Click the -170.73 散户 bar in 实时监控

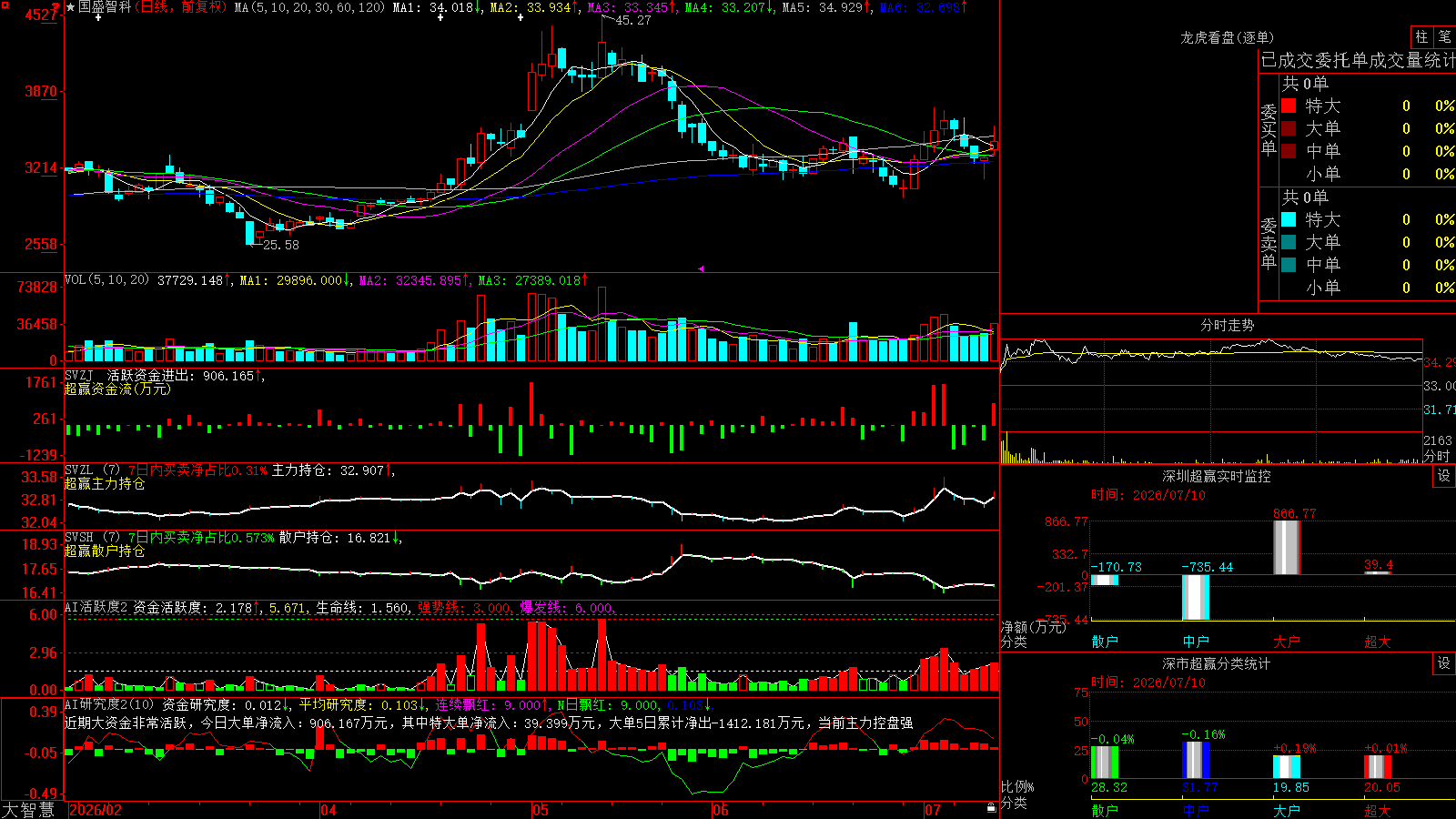pos(1105,580)
